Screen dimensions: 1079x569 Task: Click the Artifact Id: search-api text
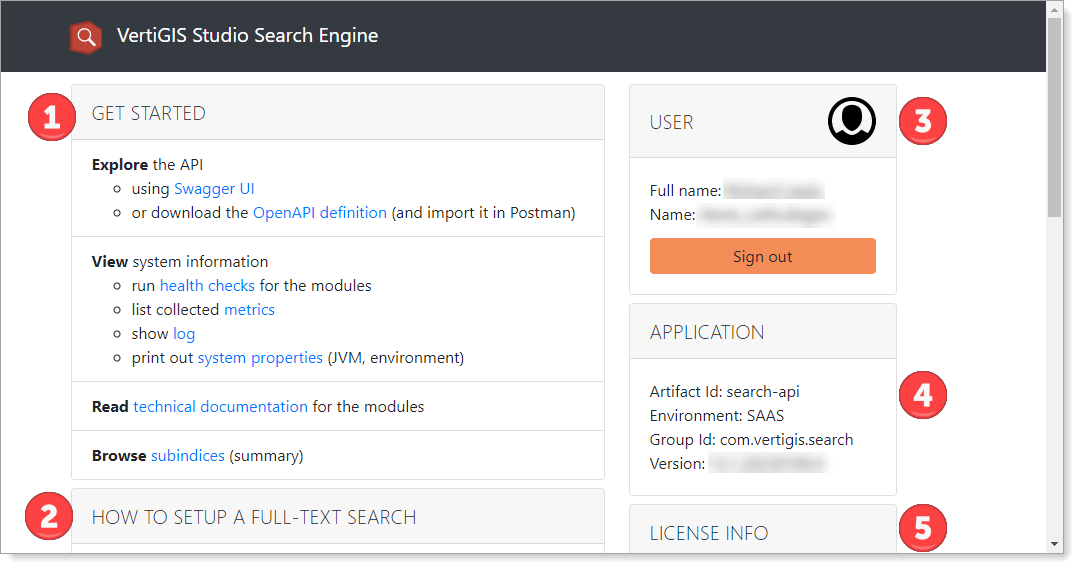click(x=725, y=391)
